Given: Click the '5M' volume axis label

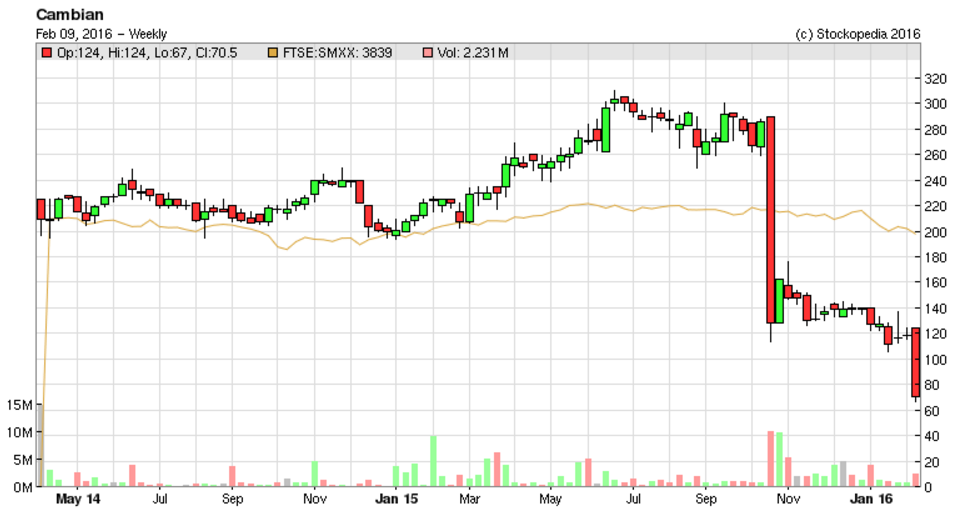Looking at the screenshot, I should pos(23,460).
